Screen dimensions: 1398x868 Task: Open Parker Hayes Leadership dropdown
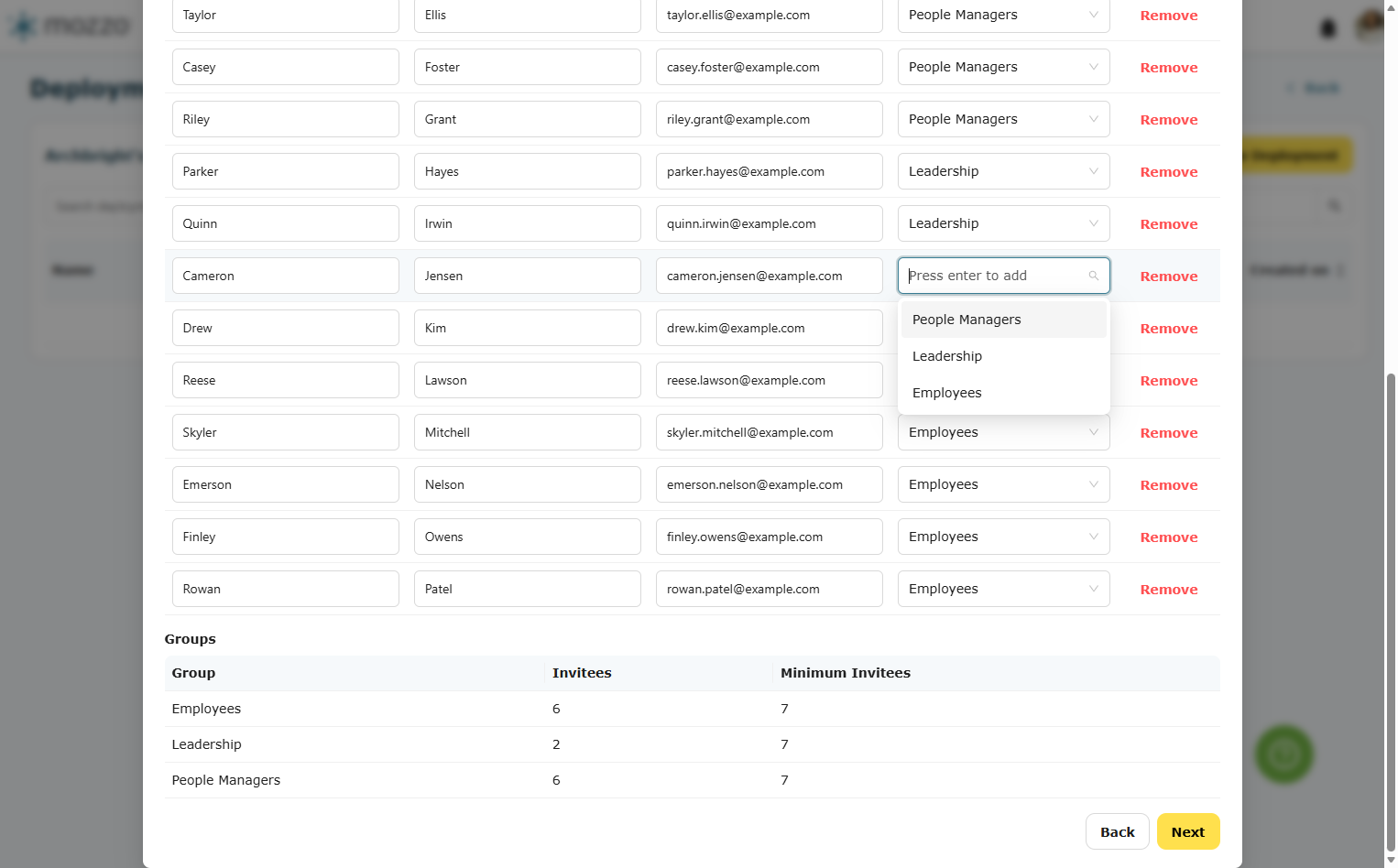pos(1003,171)
